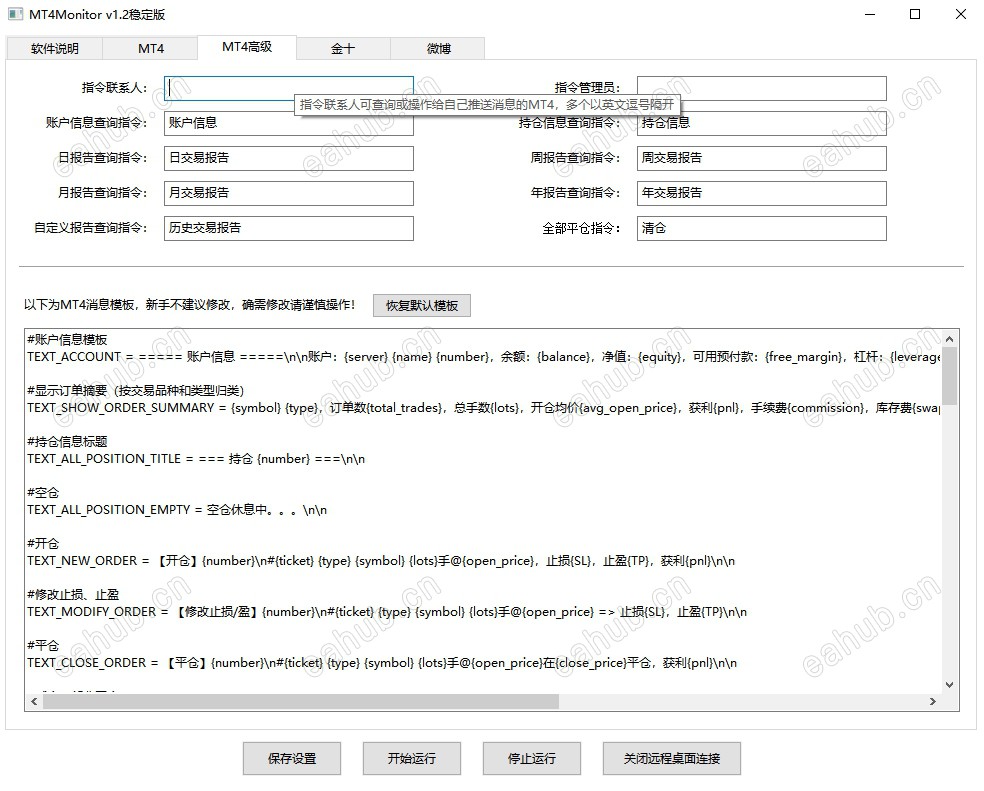Minimize the MT4Monitor window
Image resolution: width=984 pixels, height=791 pixels.
tap(870, 14)
